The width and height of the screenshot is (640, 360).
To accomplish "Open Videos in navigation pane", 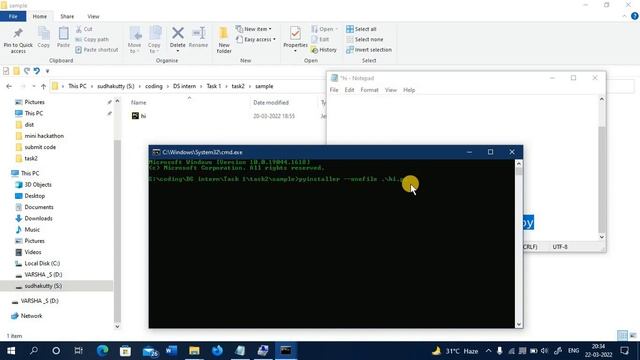I will (x=33, y=252).
